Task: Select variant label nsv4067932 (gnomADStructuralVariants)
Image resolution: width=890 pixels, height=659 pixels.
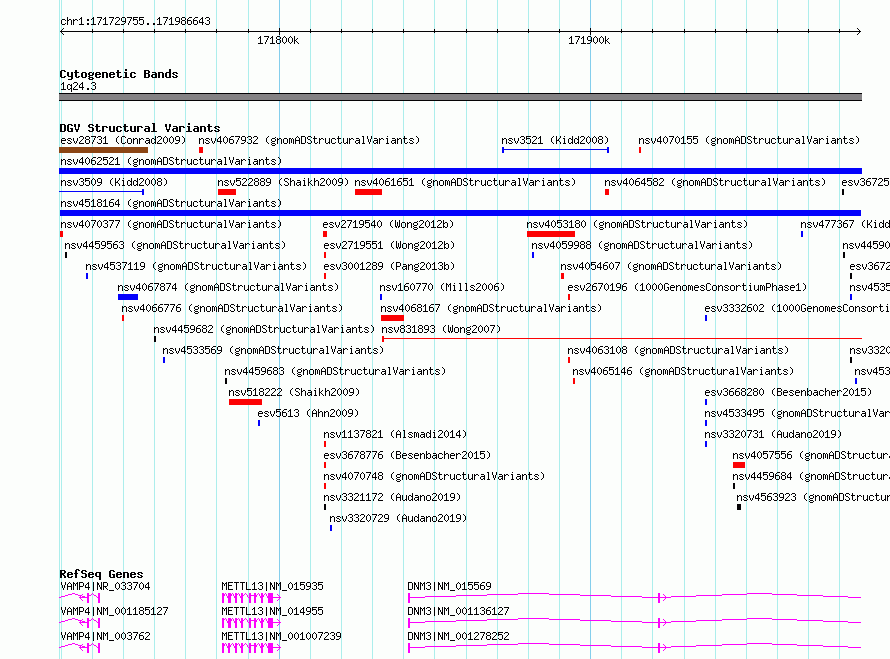Action: pos(309,140)
